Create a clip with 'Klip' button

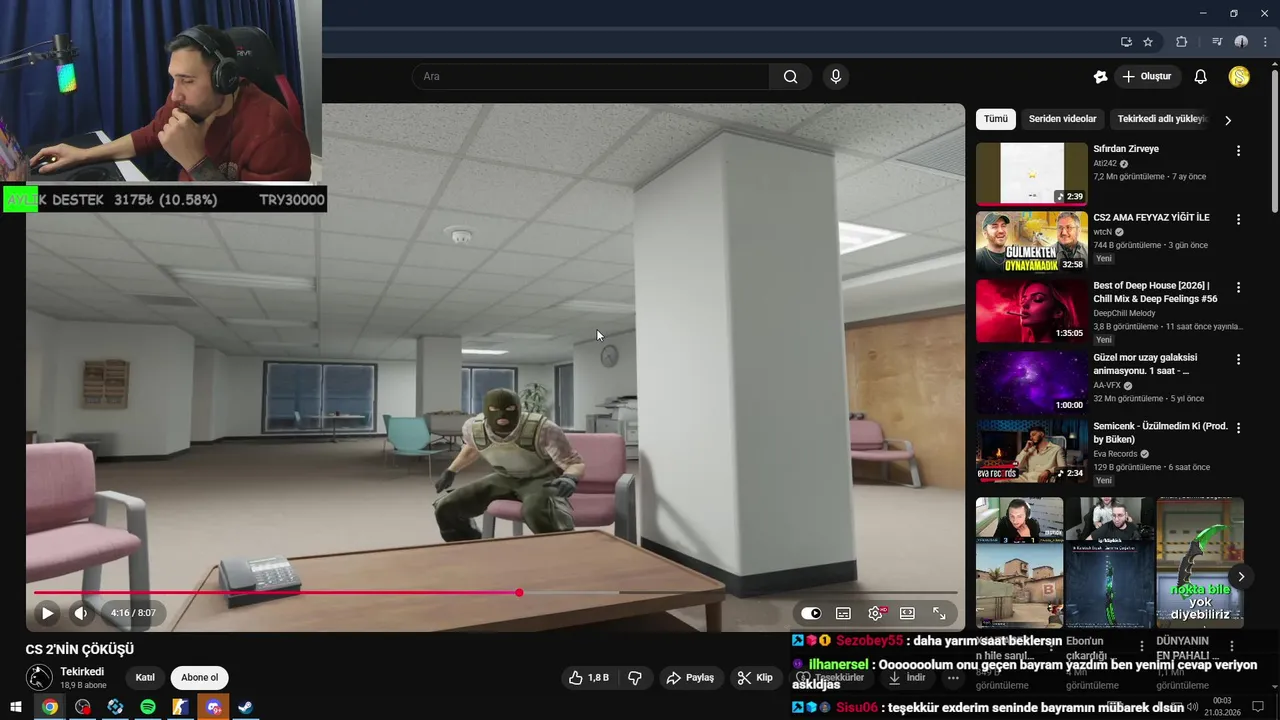pyautogui.click(x=755, y=678)
